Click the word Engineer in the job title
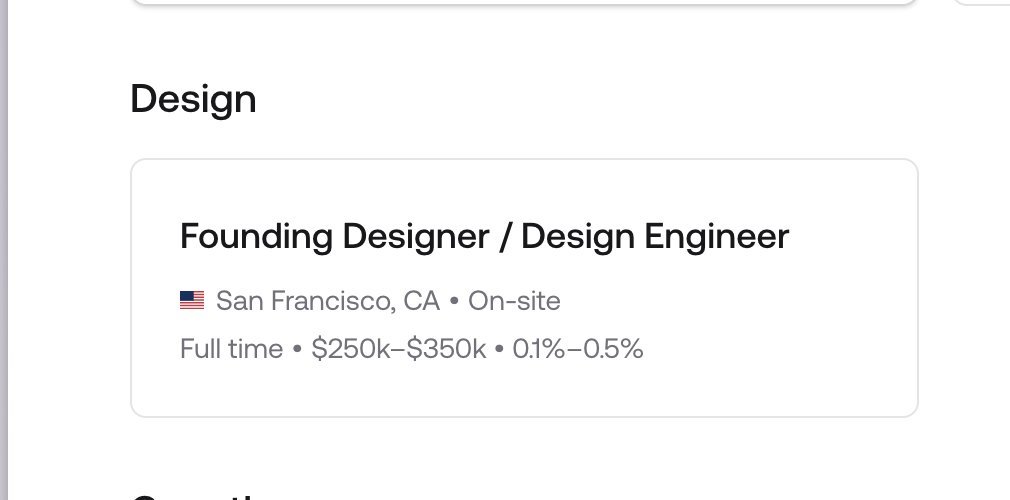Viewport: 1010px width, 500px height. (716, 237)
